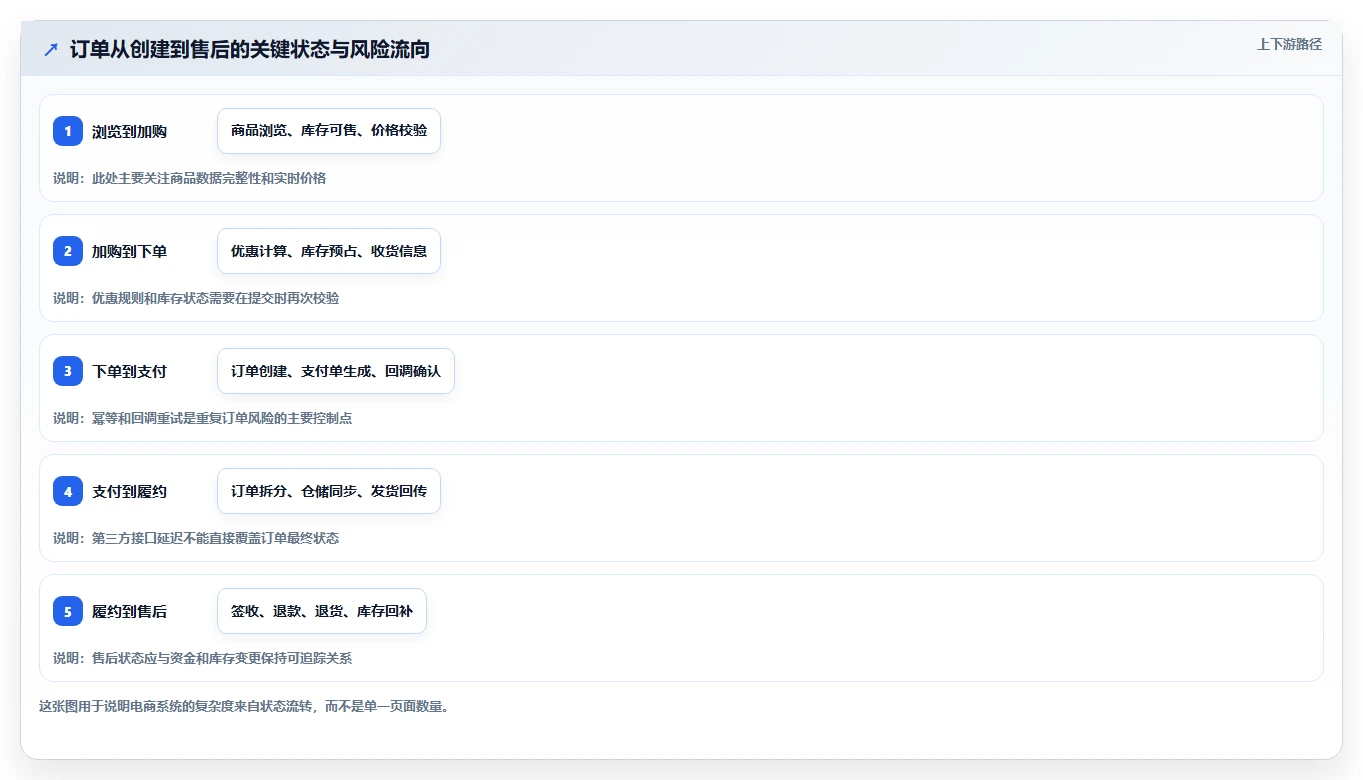
Task: Select the 下单到支付 step label
Action: click(129, 372)
